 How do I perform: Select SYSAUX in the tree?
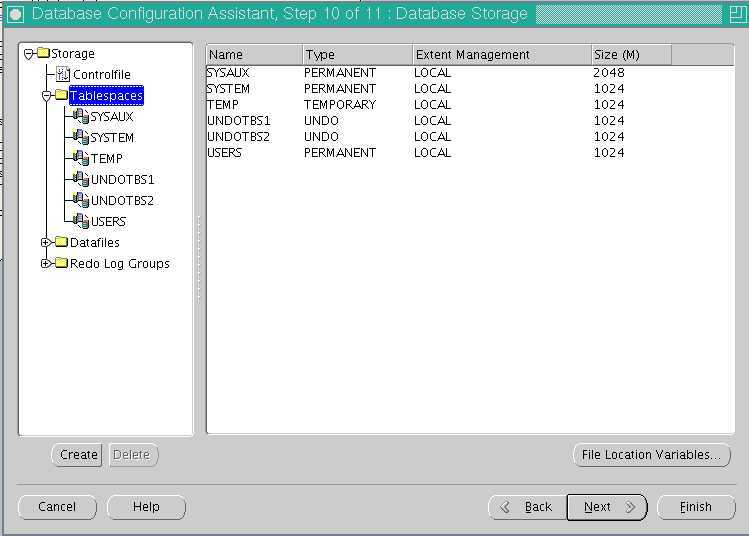112,117
